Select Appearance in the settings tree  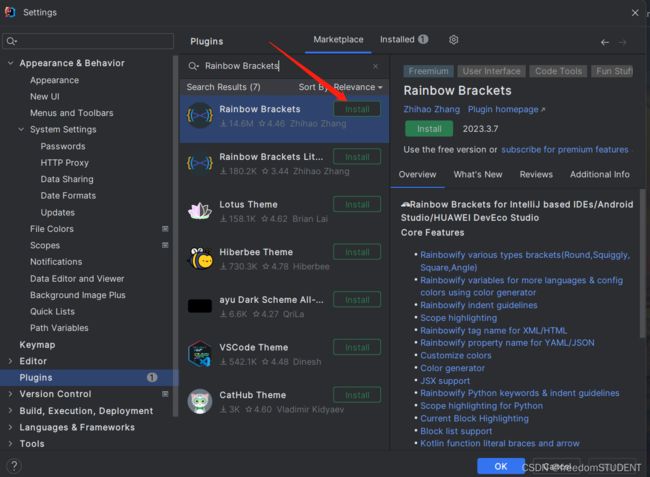coord(54,80)
